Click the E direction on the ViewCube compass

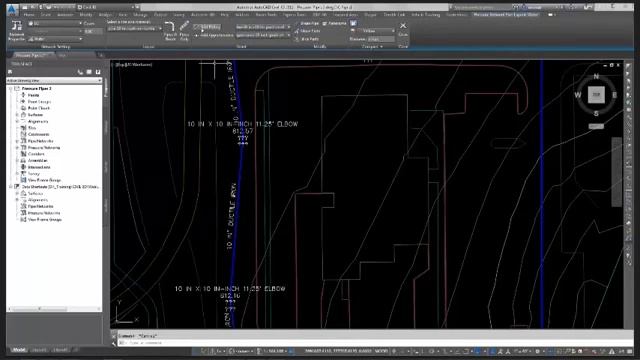(x=614, y=95)
